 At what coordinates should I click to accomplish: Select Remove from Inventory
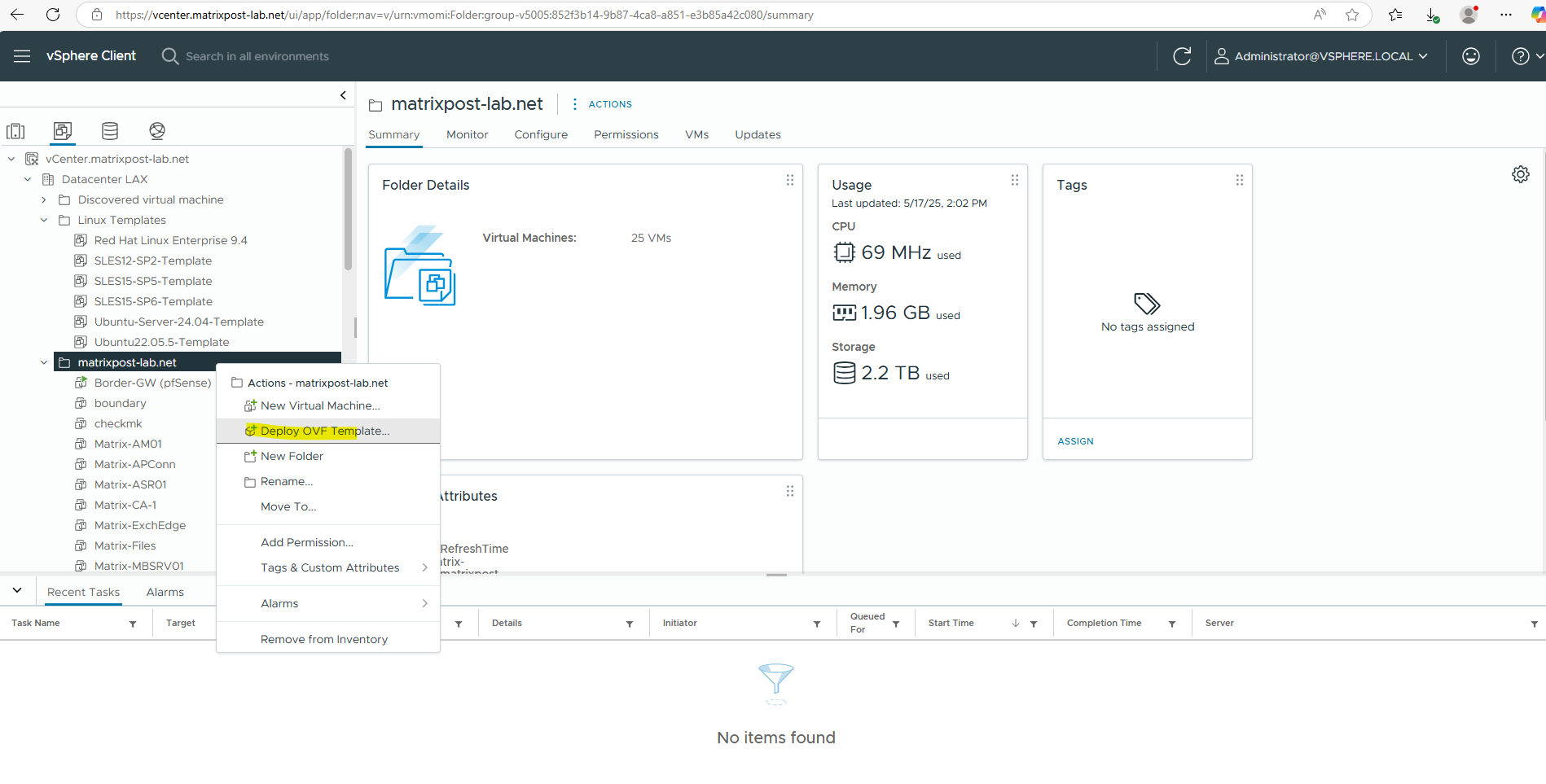click(x=328, y=639)
